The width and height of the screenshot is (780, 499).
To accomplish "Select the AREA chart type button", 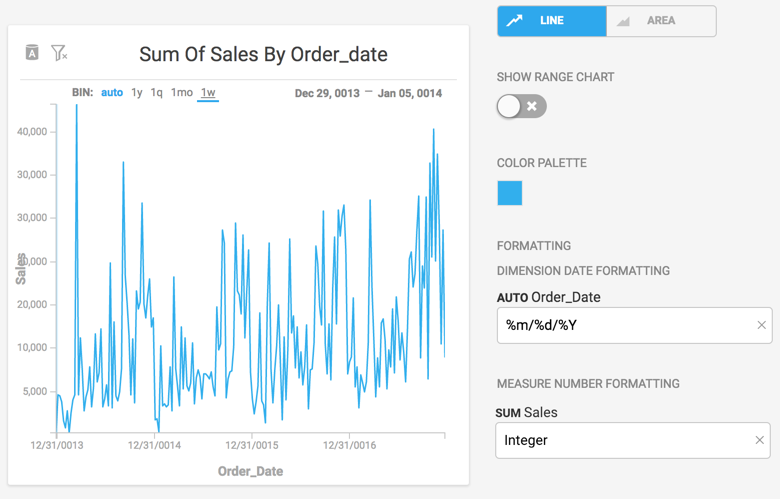I will coord(661,21).
